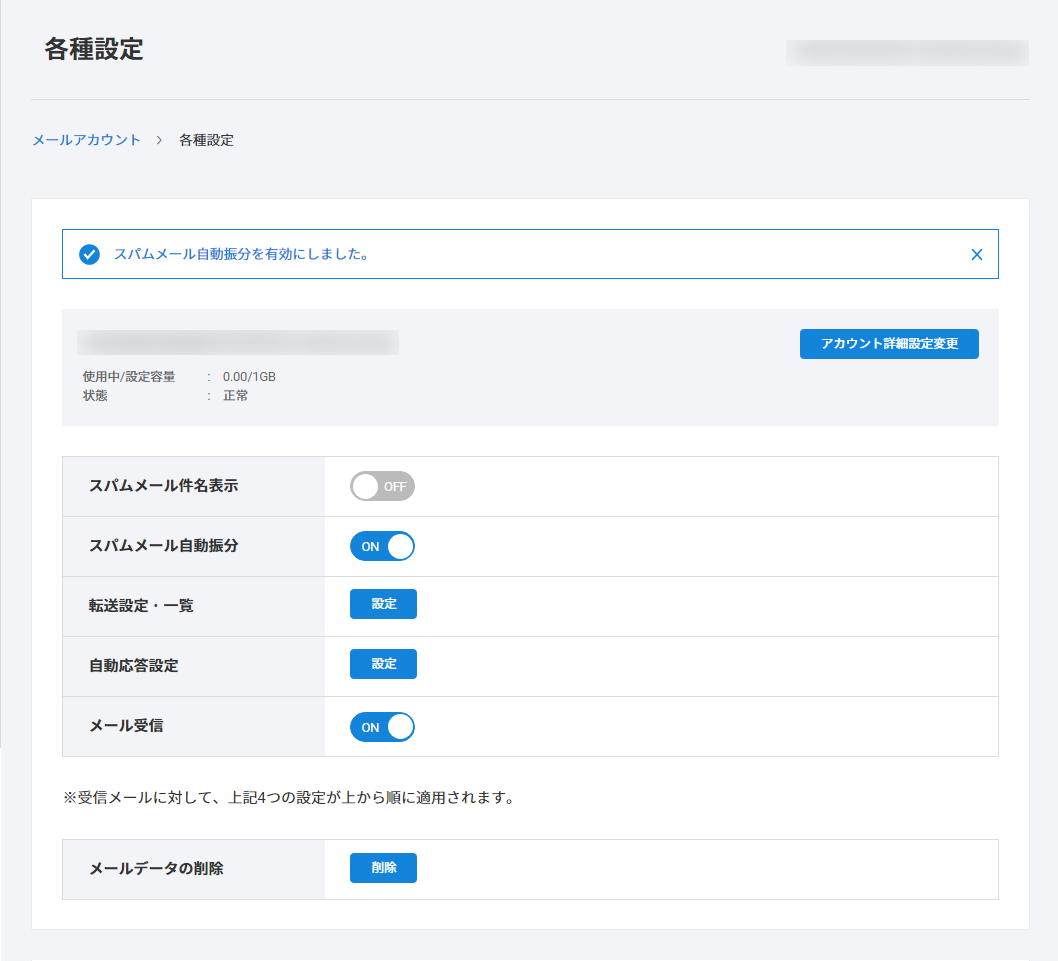
Task: Select the 各種設定 breadcrumb item
Action: click(x=206, y=140)
